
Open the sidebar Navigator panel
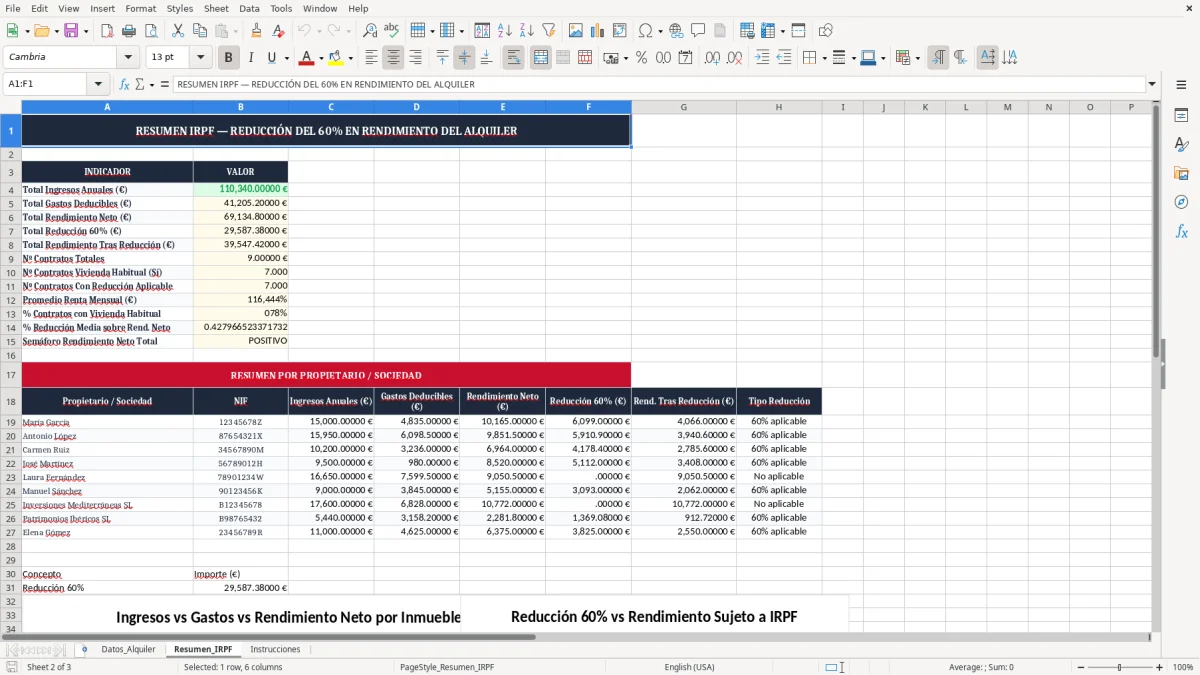pyautogui.click(x=1181, y=203)
